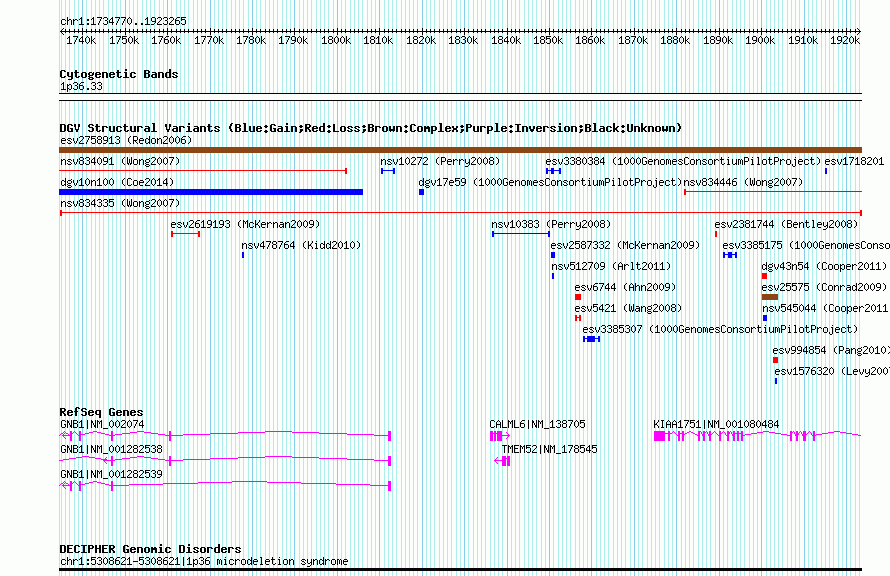Select the 1p36.33 cytogenetic band label
This screenshot has height=576, width=890.
tap(81, 86)
